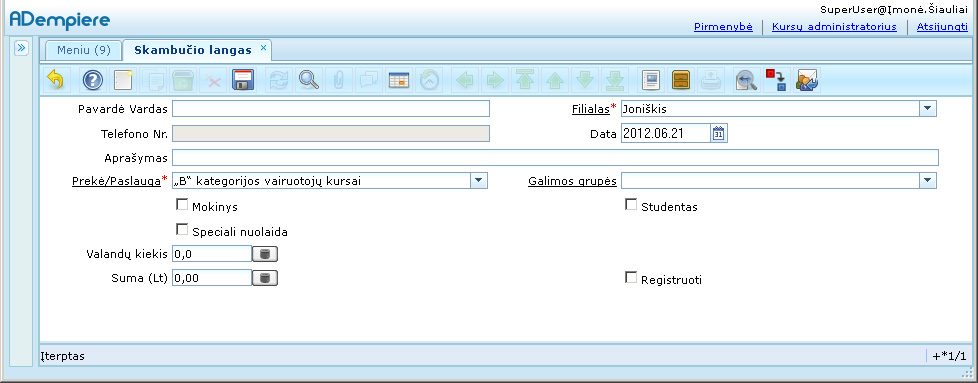The width and height of the screenshot is (978, 383).
Task: Click the Įterptas status bar text
Action: pyautogui.click(x=63, y=356)
